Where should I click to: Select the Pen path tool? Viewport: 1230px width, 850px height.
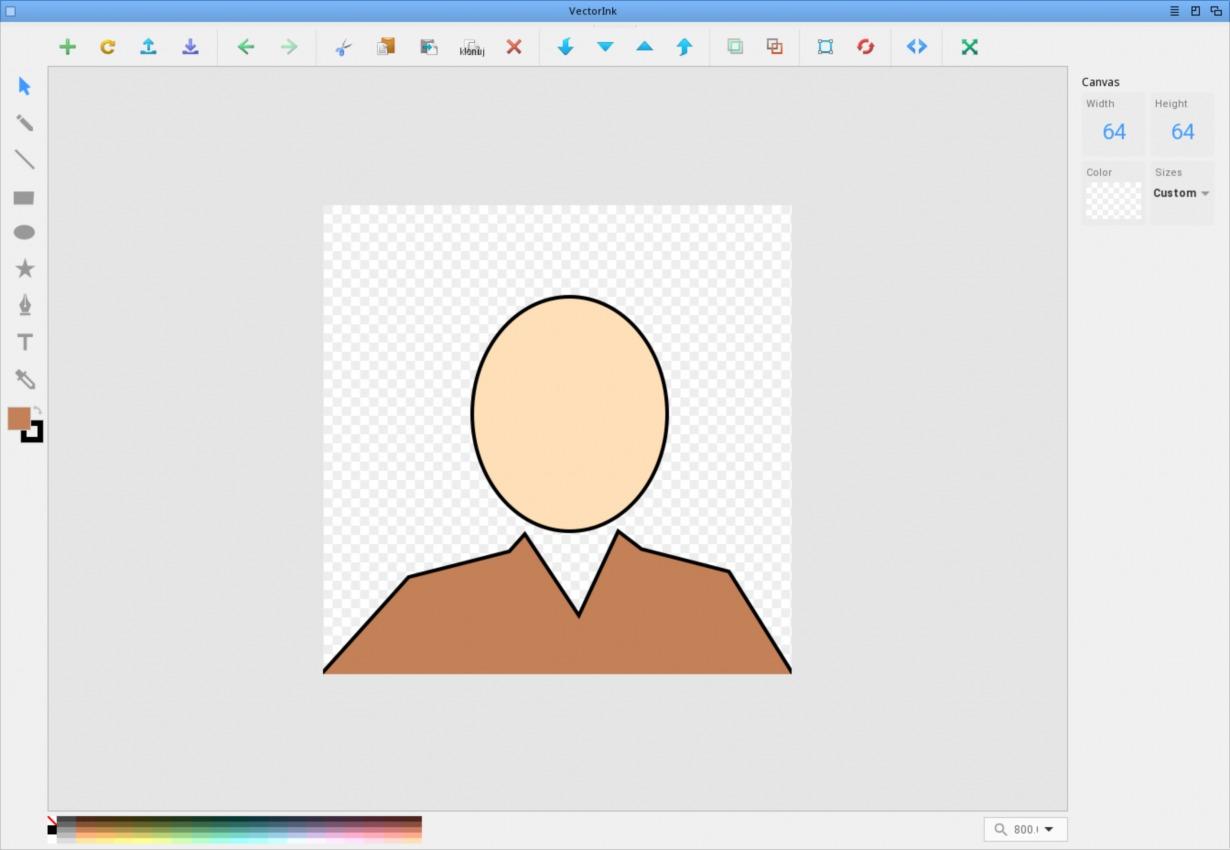(x=25, y=305)
